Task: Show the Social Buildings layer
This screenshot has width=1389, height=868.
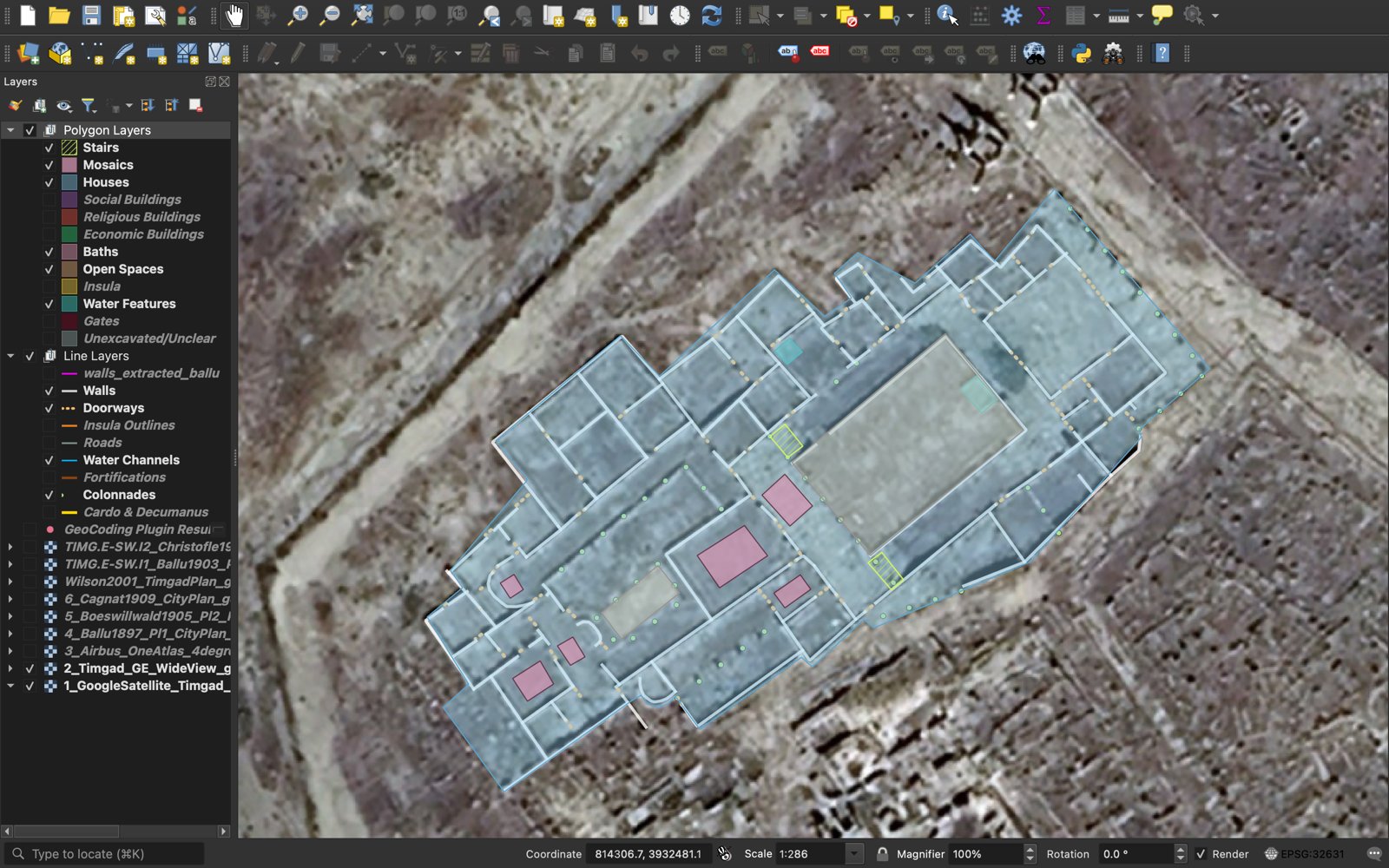Action: (49, 200)
